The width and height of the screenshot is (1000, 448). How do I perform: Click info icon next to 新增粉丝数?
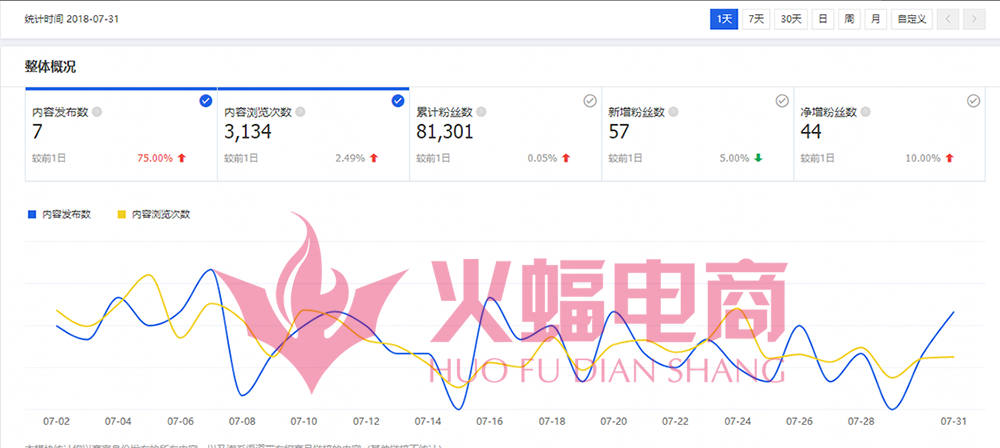[x=673, y=112]
